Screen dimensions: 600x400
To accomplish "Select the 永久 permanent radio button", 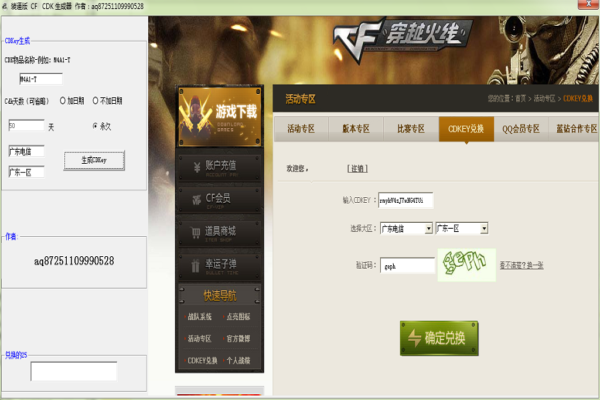I will click(95, 126).
